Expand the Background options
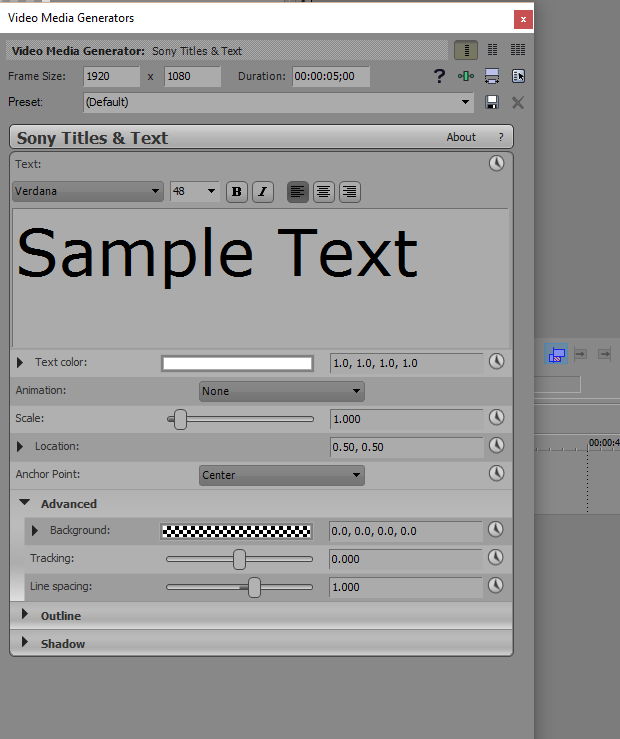The height and width of the screenshot is (739, 620). [34, 531]
